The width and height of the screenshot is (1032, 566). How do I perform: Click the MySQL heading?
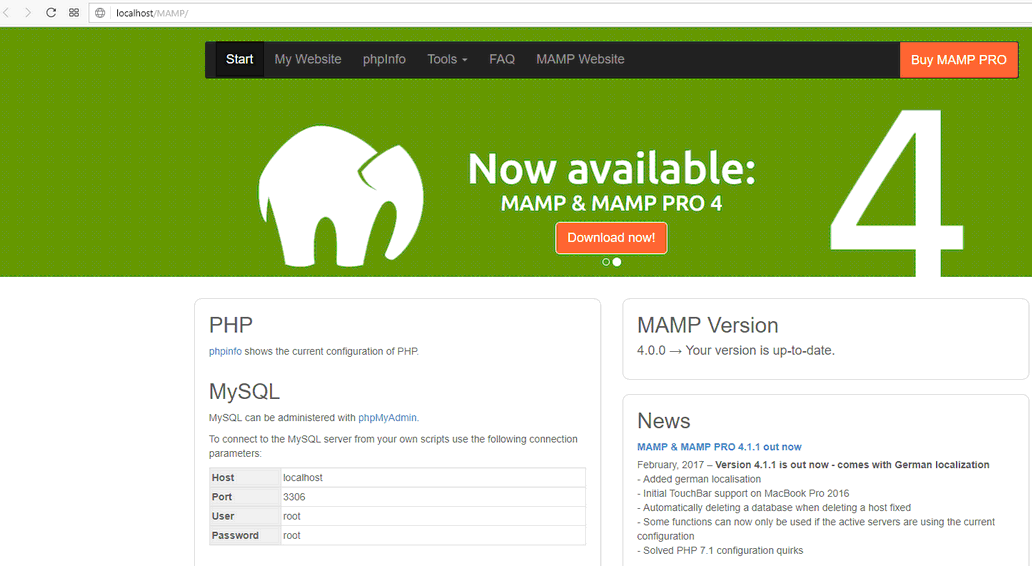pos(244,392)
